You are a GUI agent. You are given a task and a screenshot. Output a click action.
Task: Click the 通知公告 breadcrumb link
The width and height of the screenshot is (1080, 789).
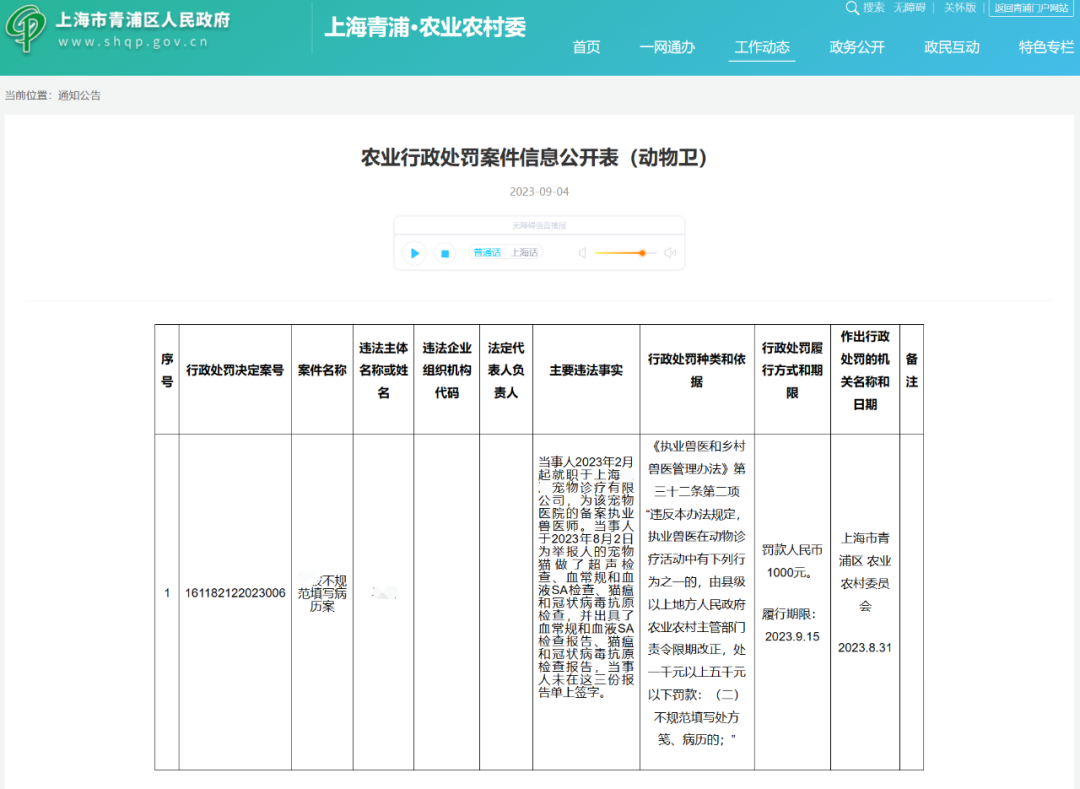[79, 96]
